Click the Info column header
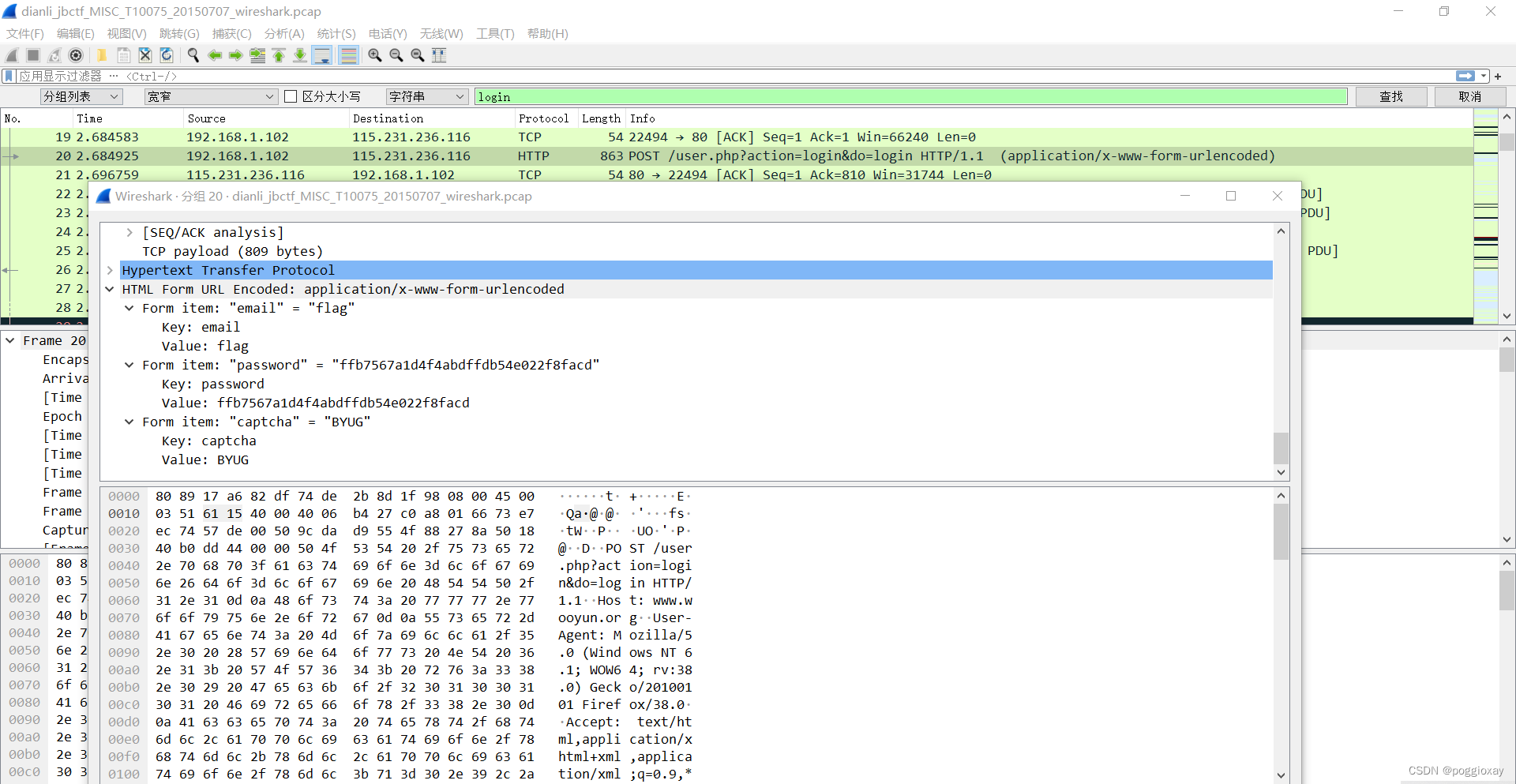 [1049, 118]
